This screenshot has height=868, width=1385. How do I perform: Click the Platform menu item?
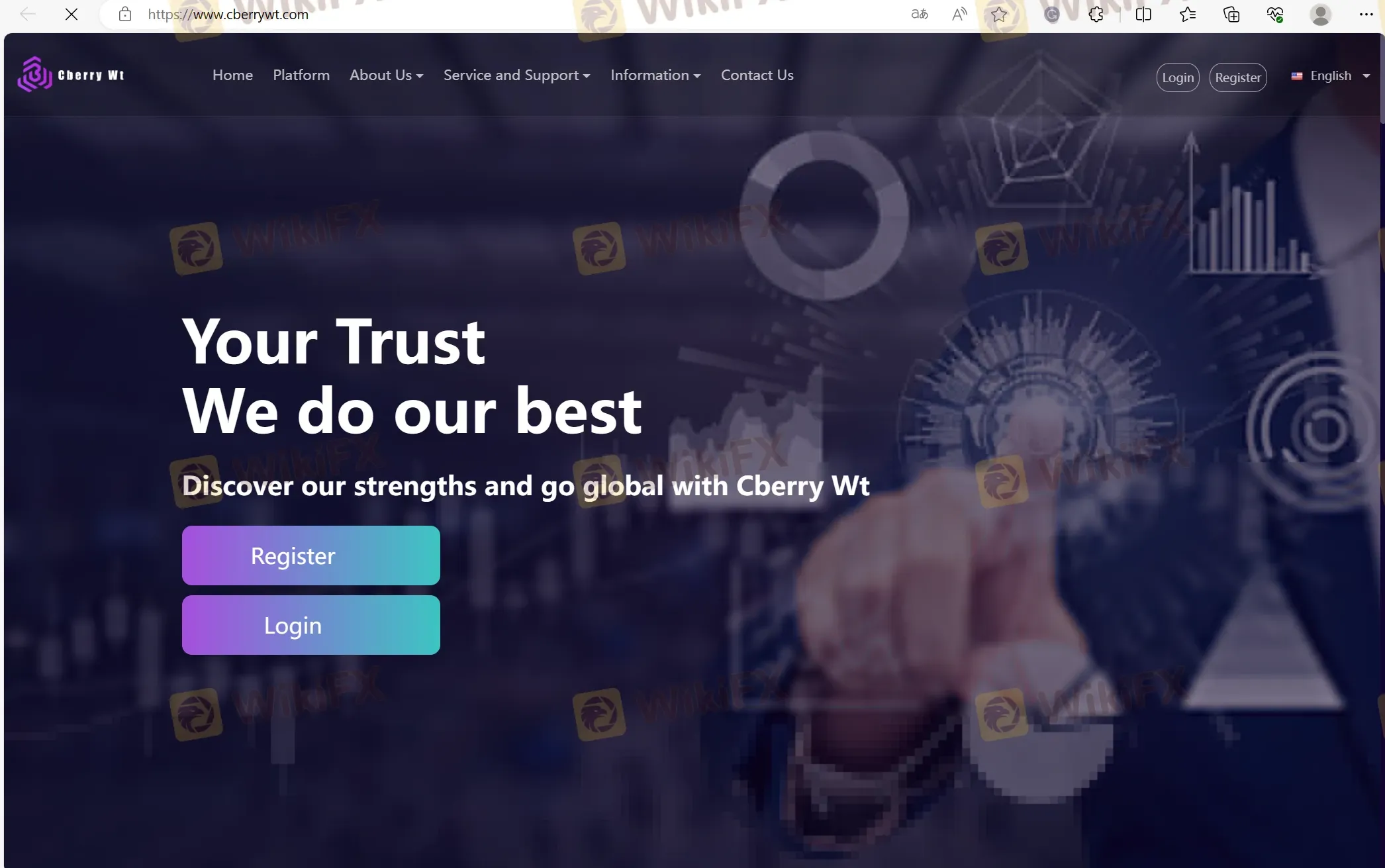tap(301, 75)
